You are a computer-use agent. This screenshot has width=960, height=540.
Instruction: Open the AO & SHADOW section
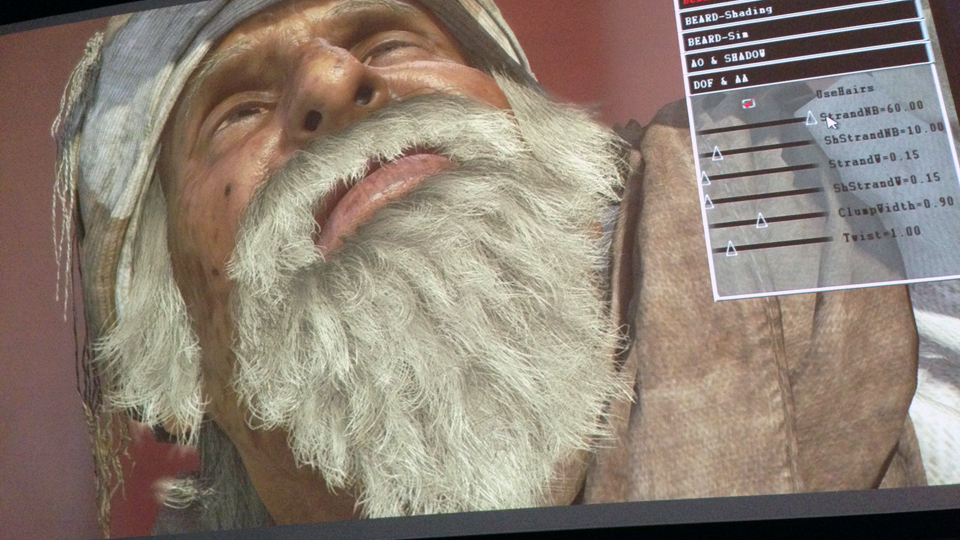(806, 57)
